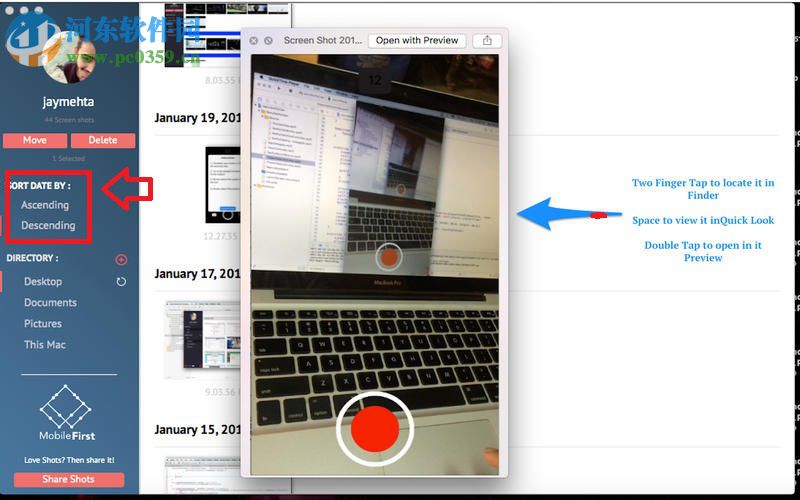The image size is (800, 500).
Task: Refresh the Desktop directory
Action: (121, 282)
